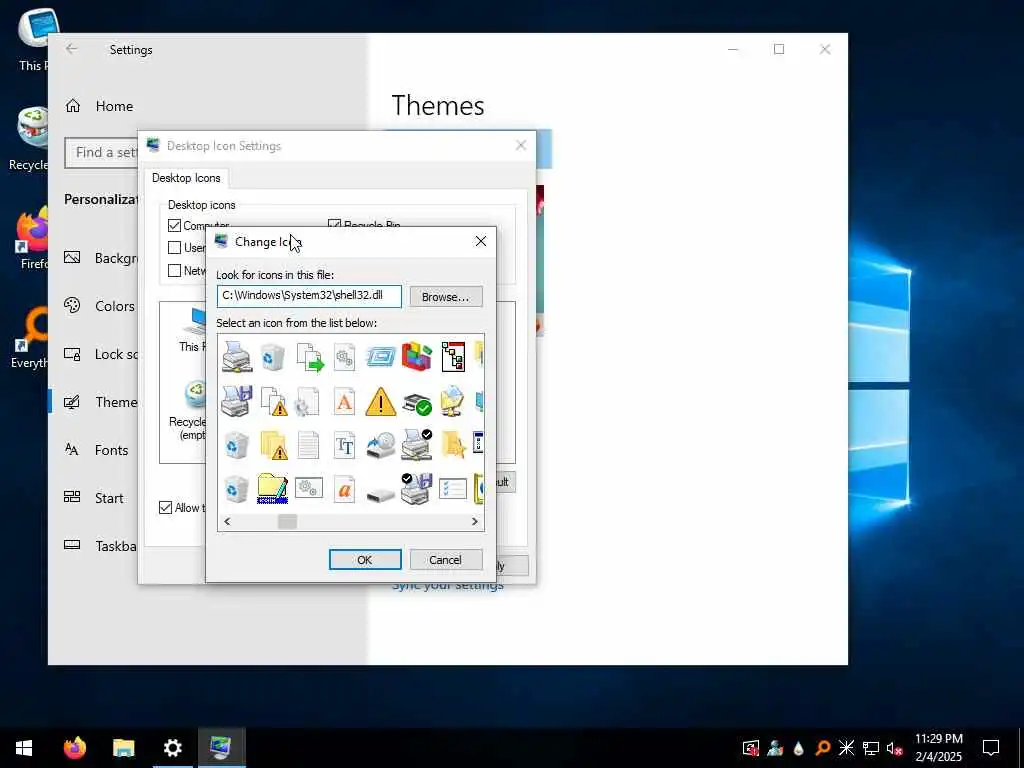Launch Firefox from the taskbar

[x=74, y=748]
